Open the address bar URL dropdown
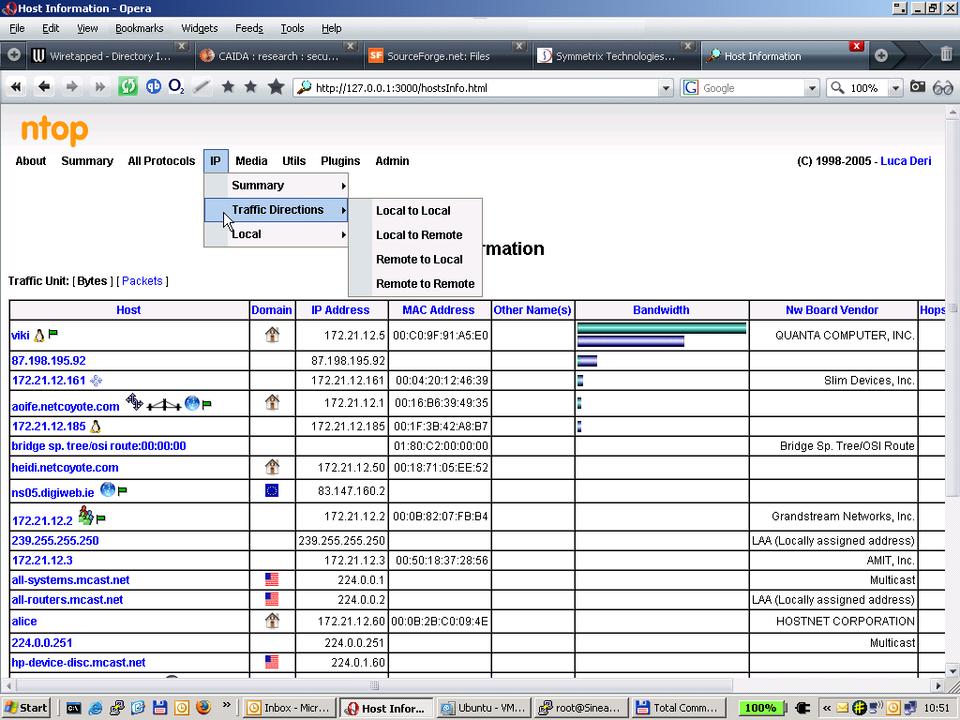This screenshot has height=720, width=960. 666,88
